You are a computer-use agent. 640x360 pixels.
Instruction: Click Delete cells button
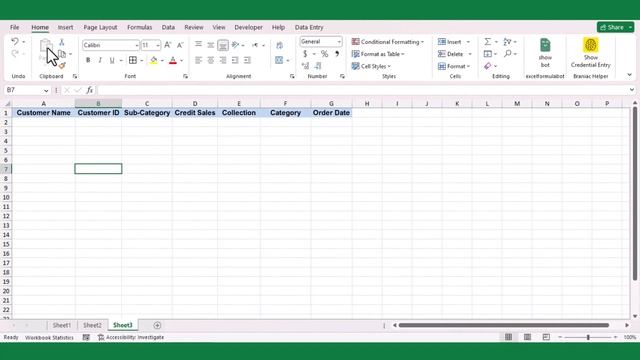coord(451,54)
